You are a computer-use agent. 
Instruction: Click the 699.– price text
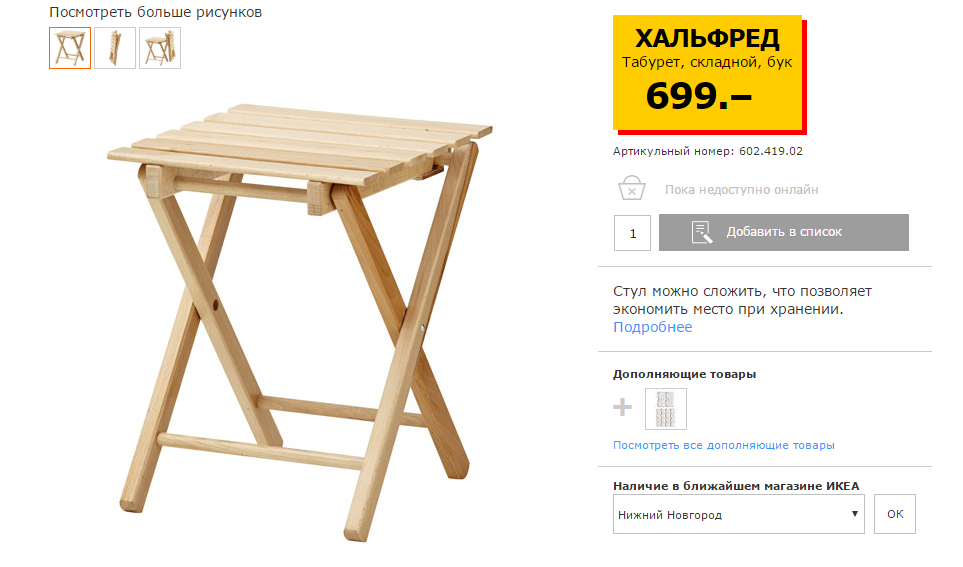[x=698, y=96]
